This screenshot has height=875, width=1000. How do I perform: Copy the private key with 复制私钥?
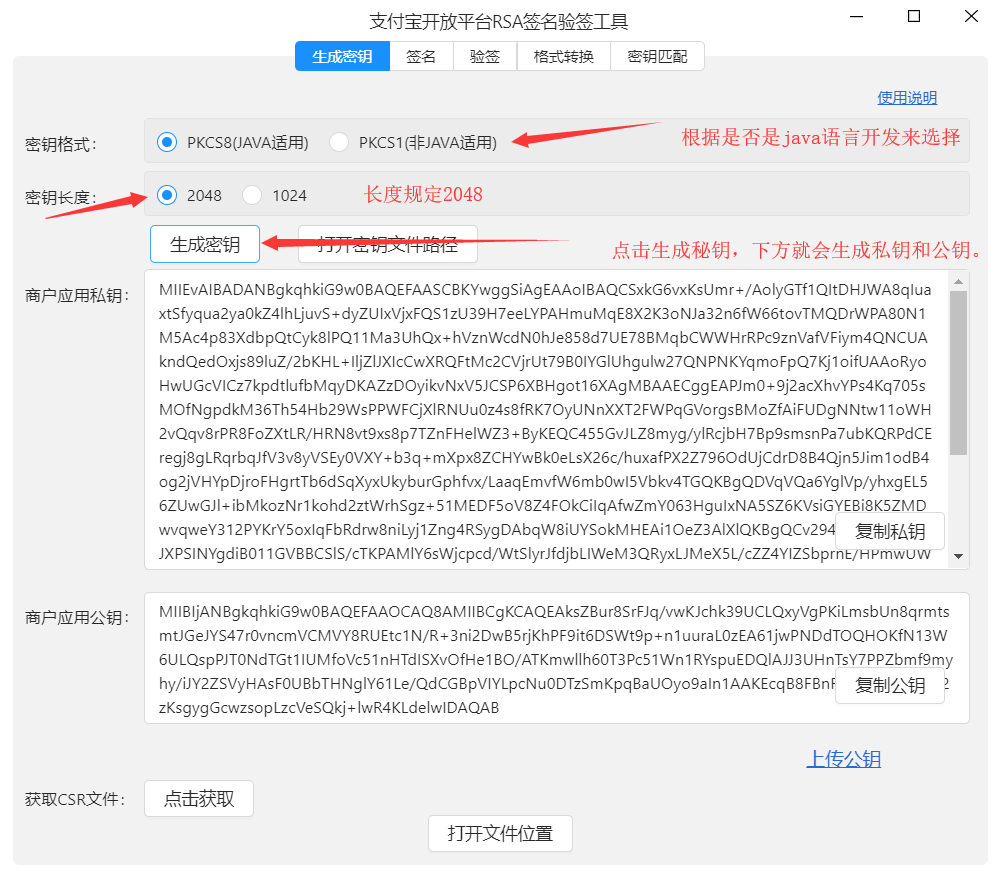(890, 531)
